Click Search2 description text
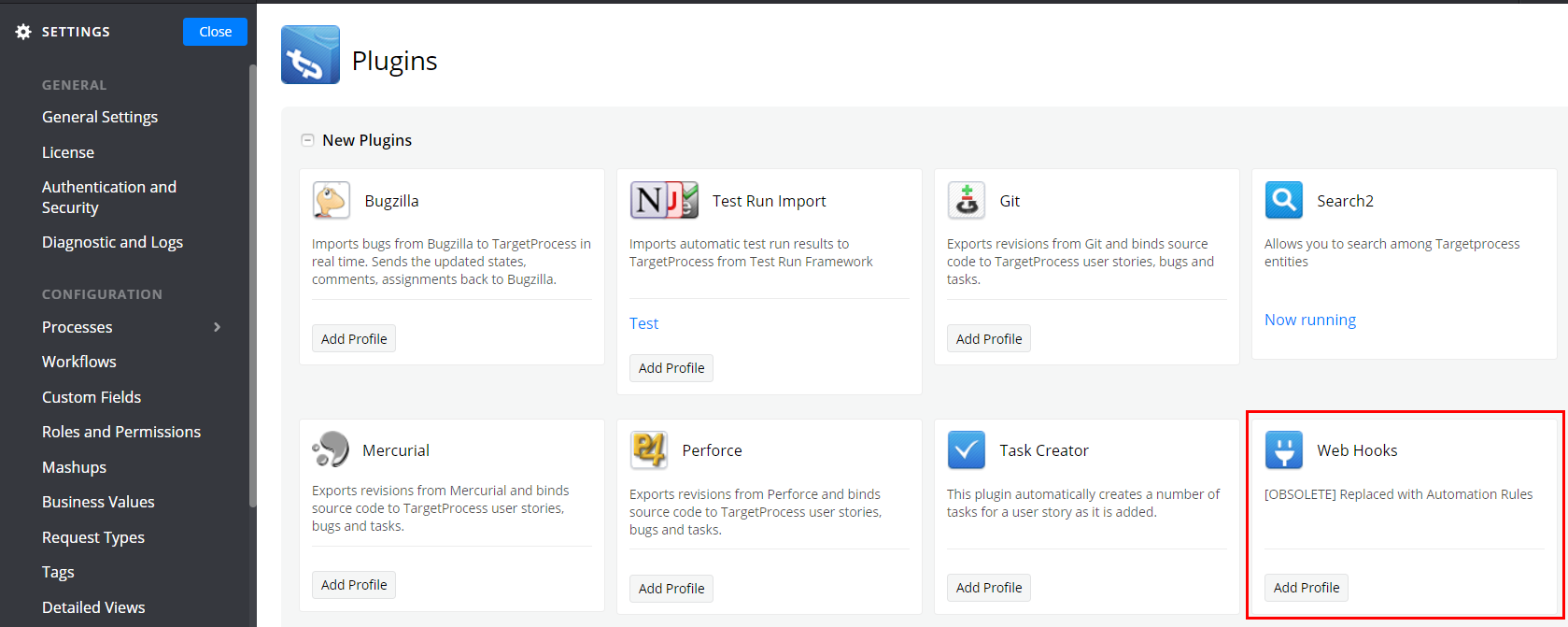The height and width of the screenshot is (627, 1568). (x=1391, y=252)
